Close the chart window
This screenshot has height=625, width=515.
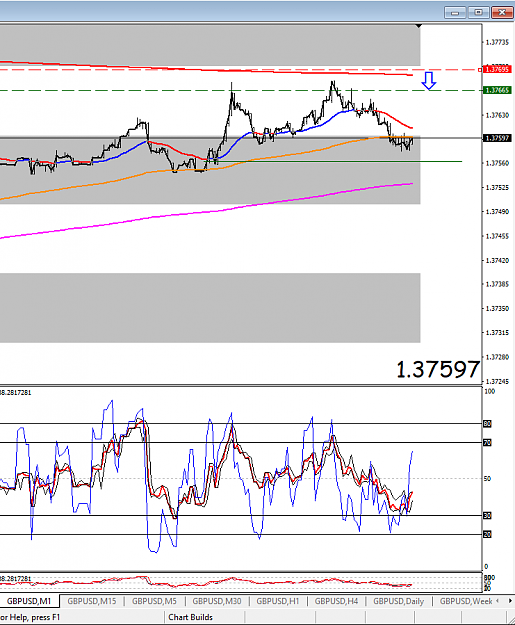coord(502,13)
